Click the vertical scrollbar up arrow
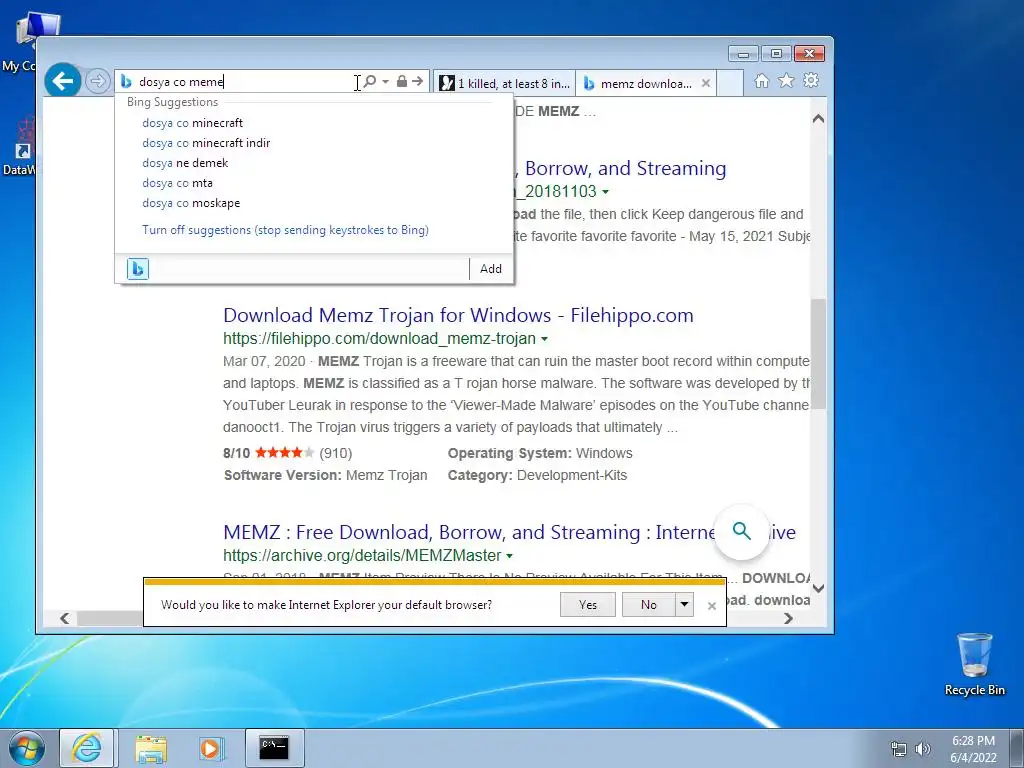The image size is (1024, 768). 818,119
